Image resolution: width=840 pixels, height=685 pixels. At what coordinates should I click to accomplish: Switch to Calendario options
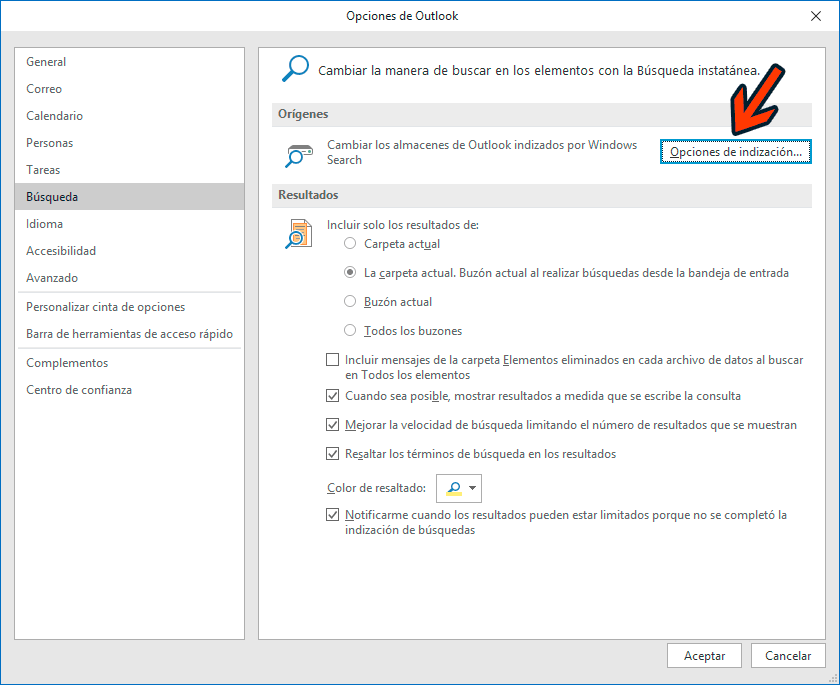pos(130,116)
